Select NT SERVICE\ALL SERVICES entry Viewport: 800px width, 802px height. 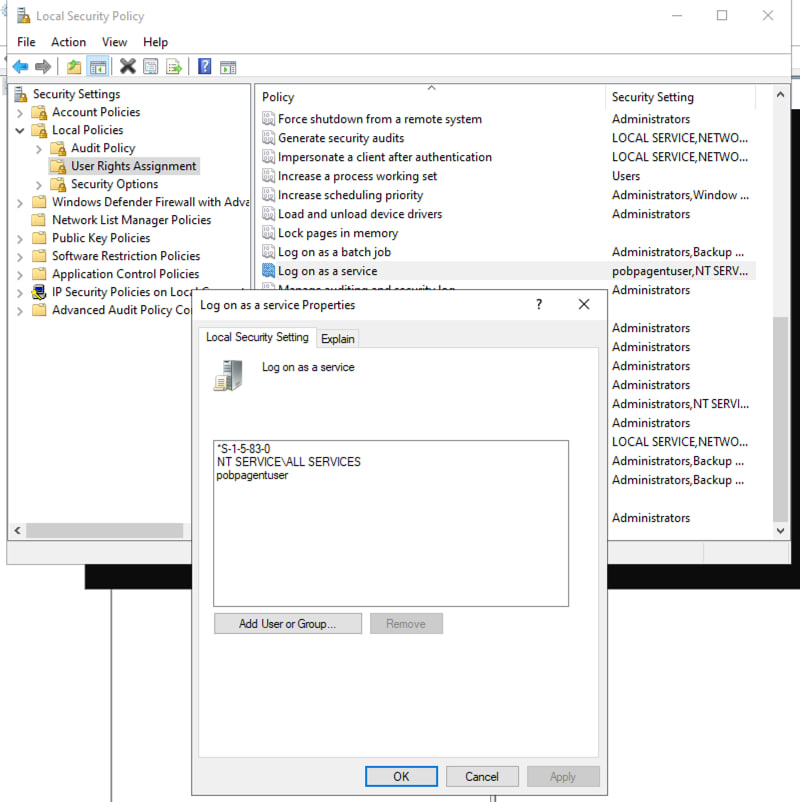point(288,462)
